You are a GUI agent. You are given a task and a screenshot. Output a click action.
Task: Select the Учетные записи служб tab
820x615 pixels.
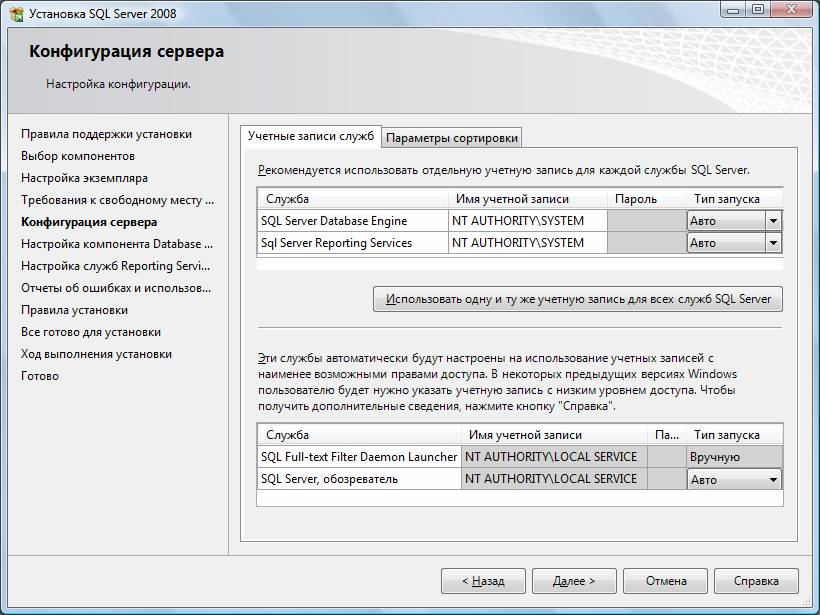coord(310,136)
